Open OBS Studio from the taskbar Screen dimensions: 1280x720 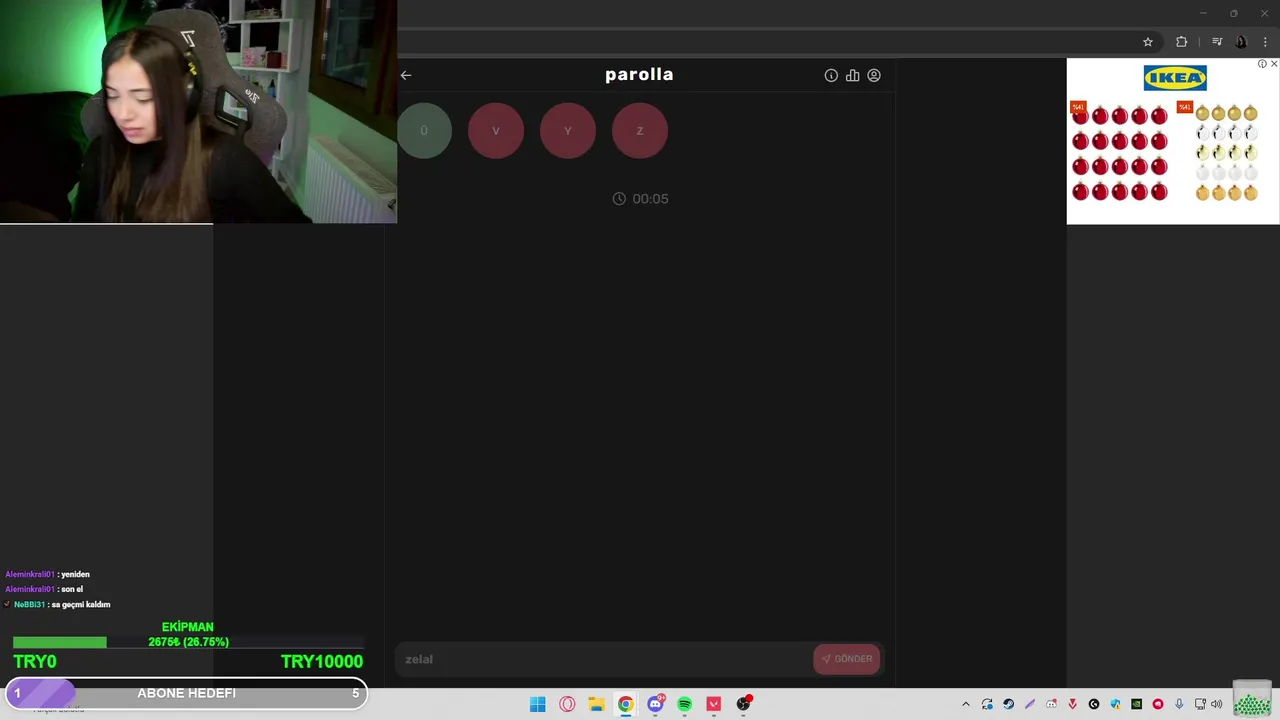pyautogui.click(x=743, y=704)
